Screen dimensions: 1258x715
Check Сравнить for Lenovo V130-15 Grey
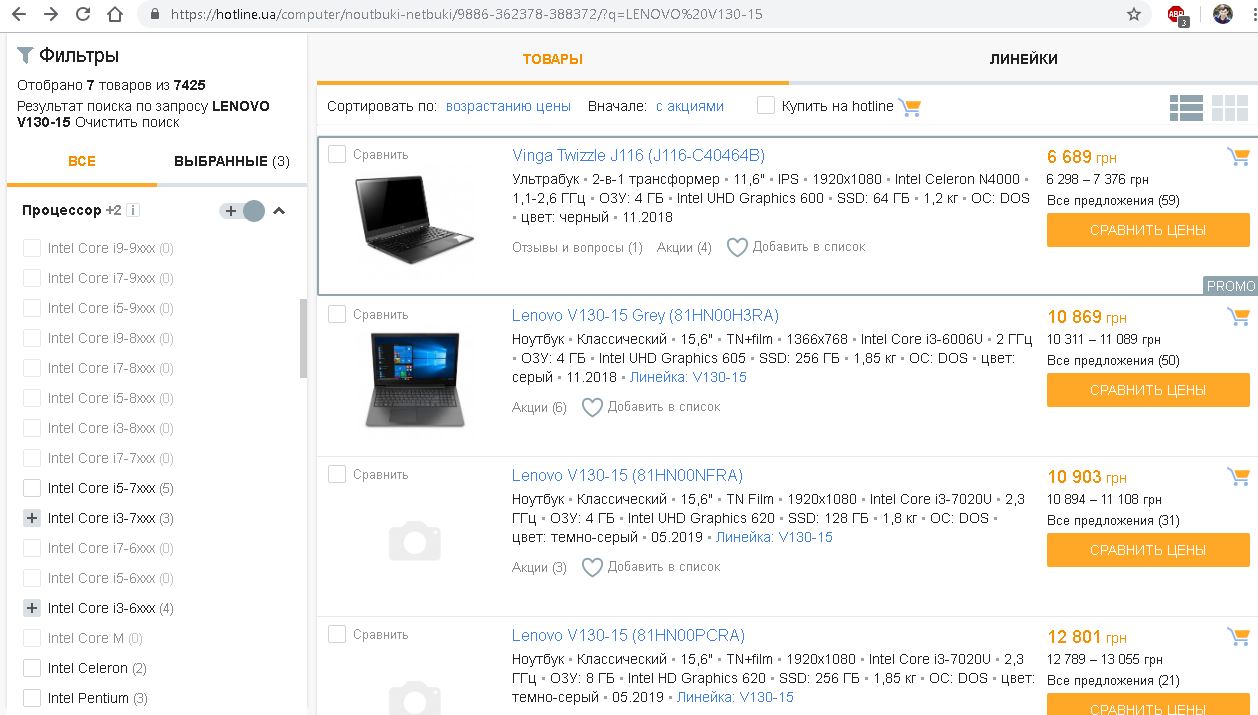[337, 314]
